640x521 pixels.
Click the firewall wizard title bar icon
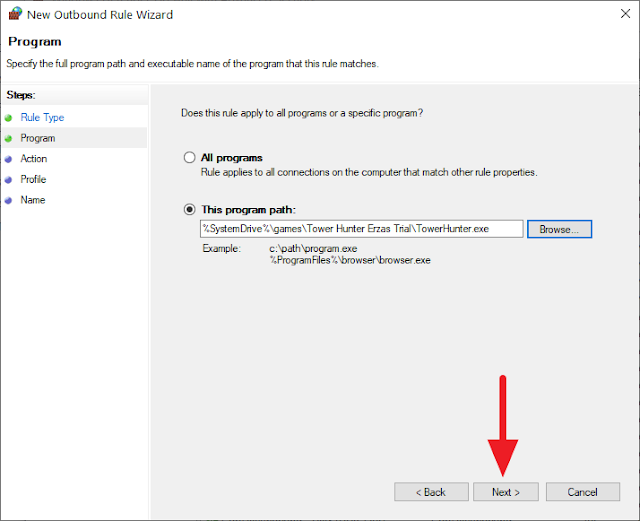pos(16,14)
